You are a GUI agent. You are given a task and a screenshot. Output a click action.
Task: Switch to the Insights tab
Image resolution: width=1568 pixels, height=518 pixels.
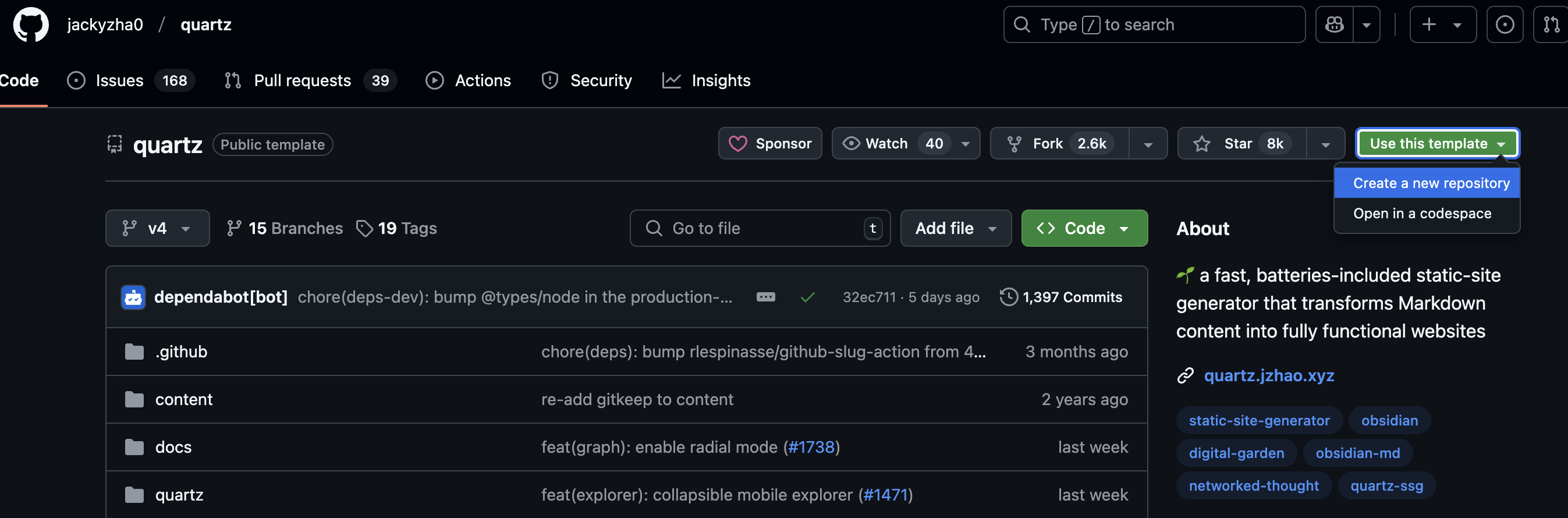[x=707, y=80]
